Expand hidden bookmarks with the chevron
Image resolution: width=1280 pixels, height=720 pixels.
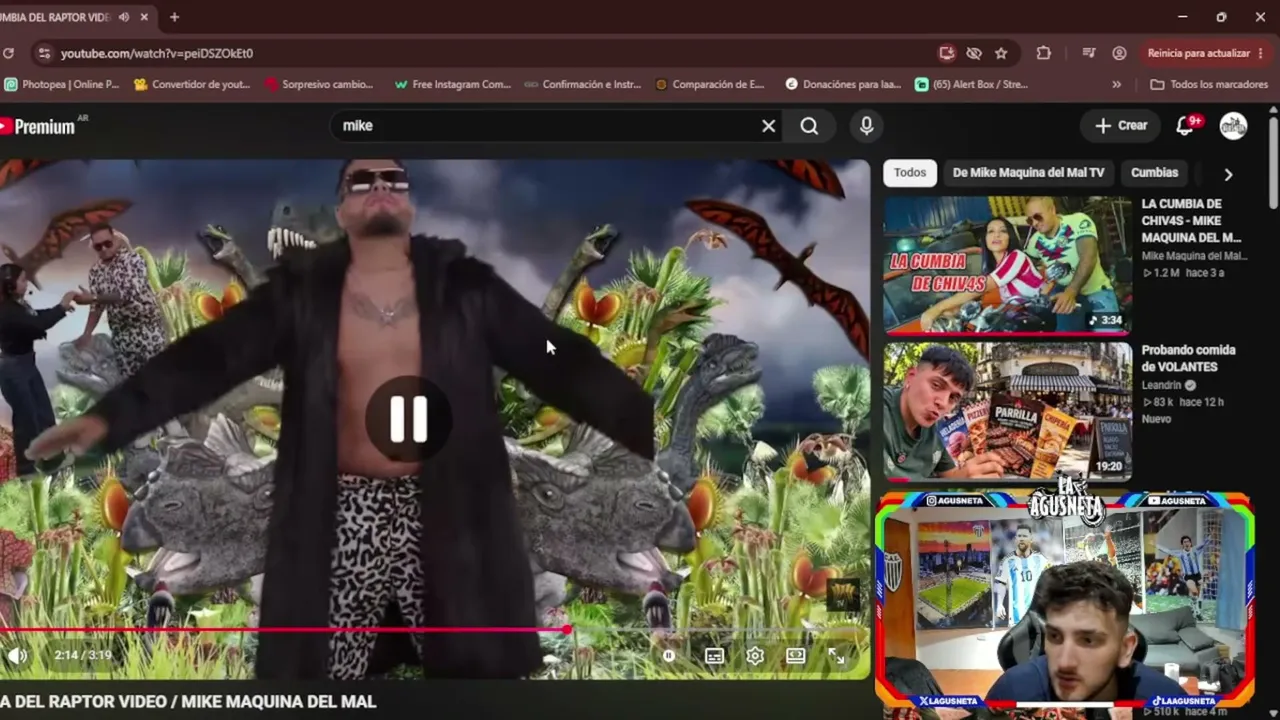pyautogui.click(x=1116, y=85)
